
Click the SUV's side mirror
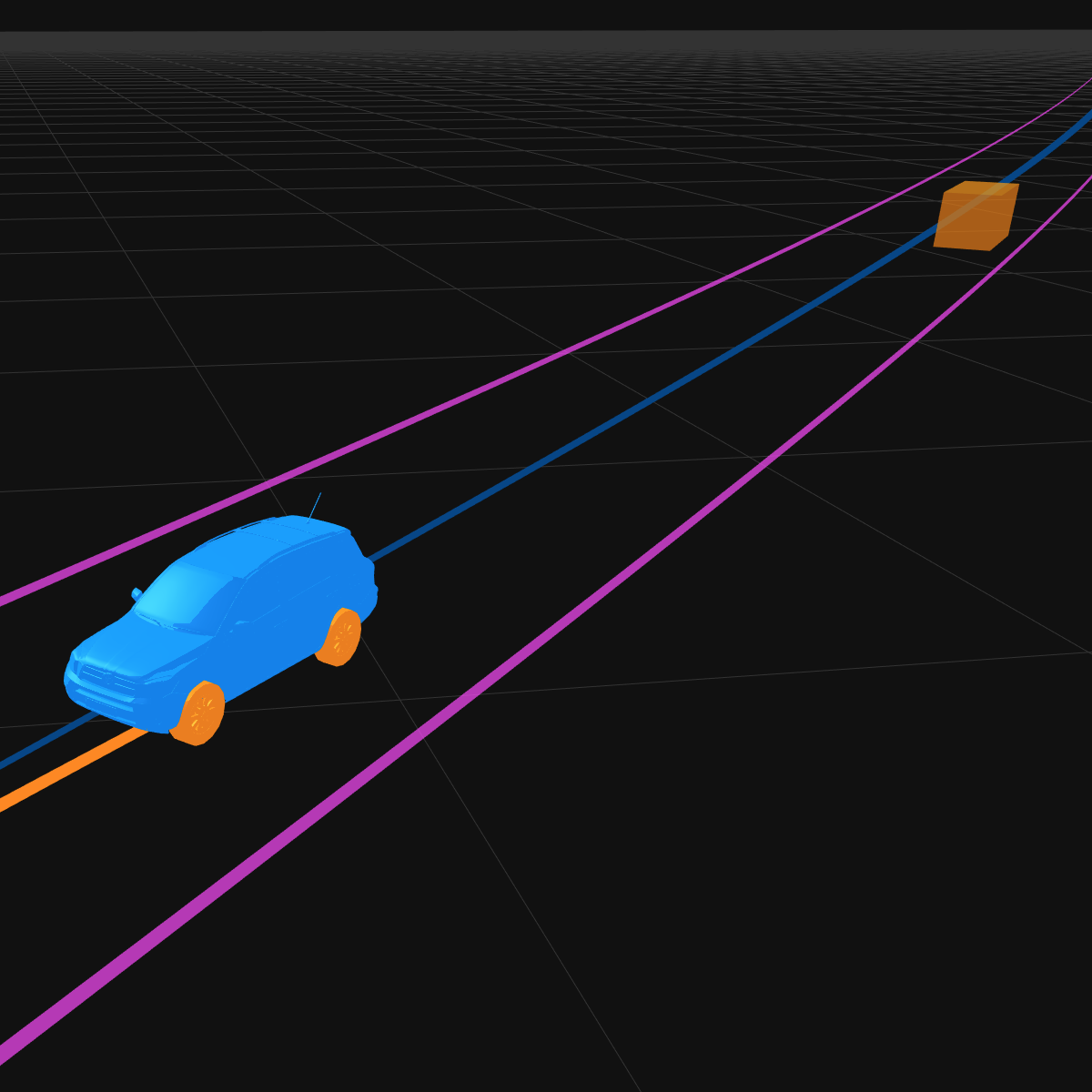136,594
